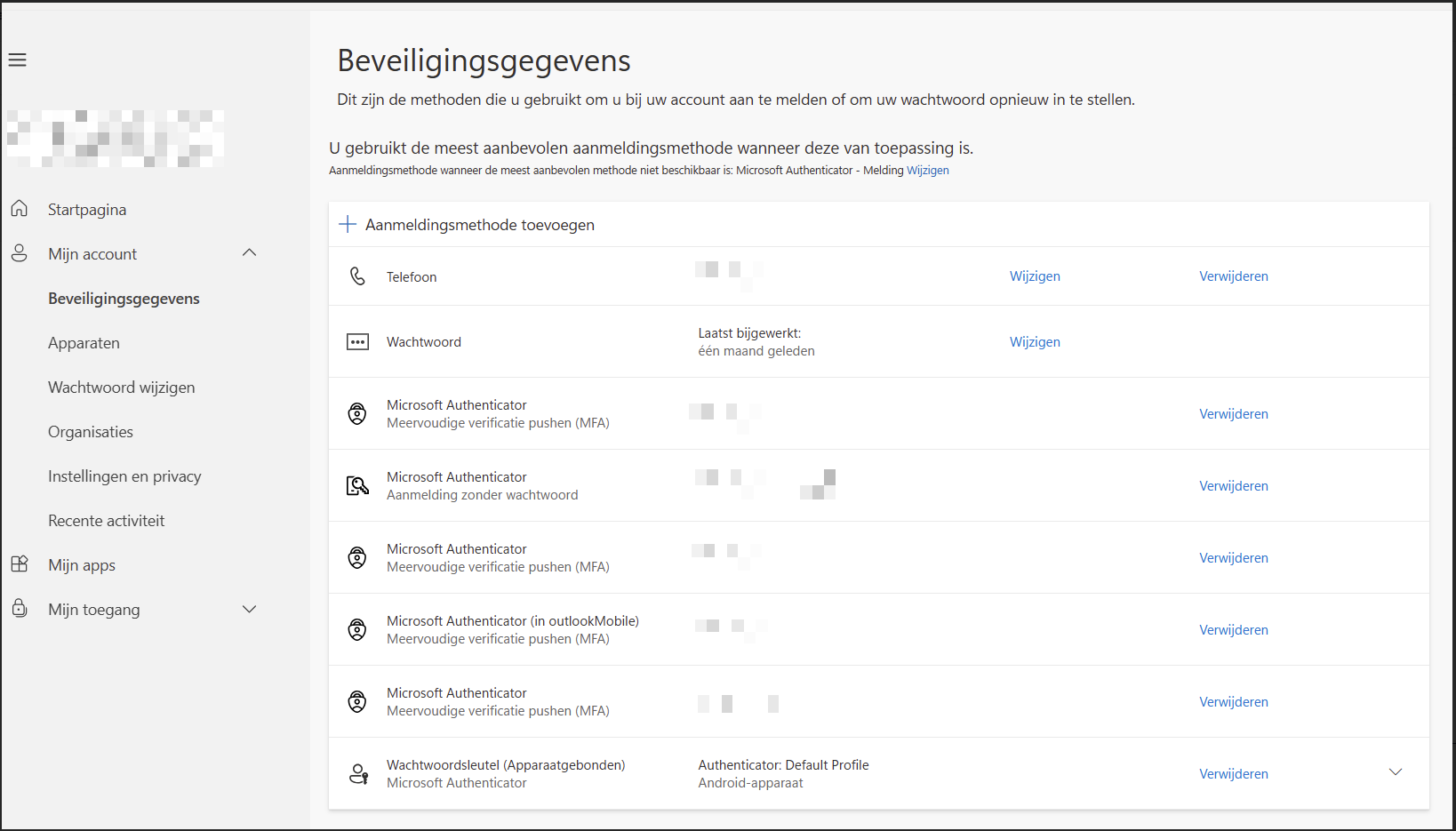This screenshot has height=831, width=1456.
Task: Open Apparaten in the sidebar
Action: [84, 343]
